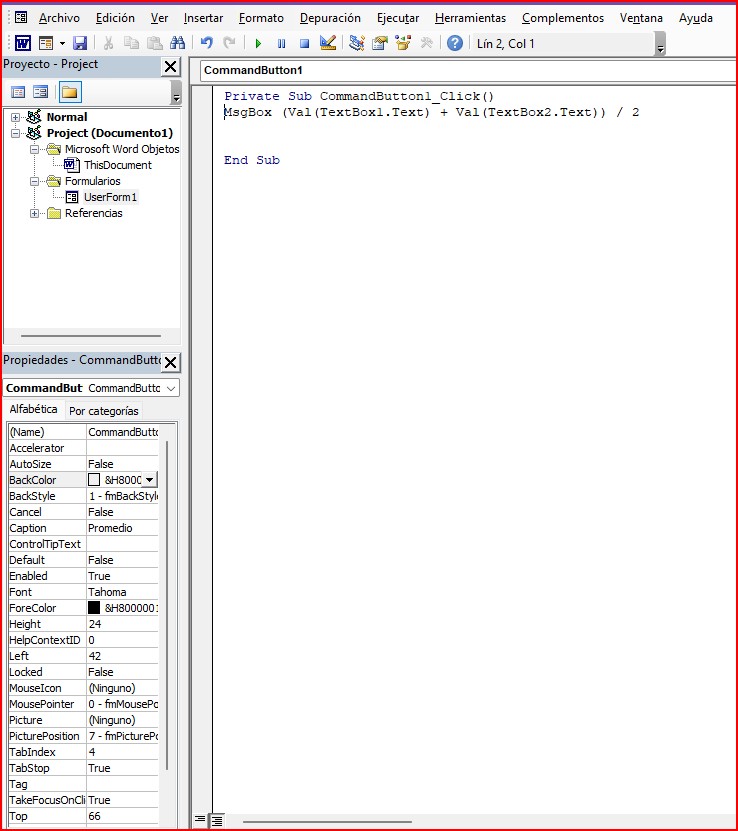Select UserForm1 in the project tree
Image resolution: width=738 pixels, height=831 pixels.
click(110, 197)
